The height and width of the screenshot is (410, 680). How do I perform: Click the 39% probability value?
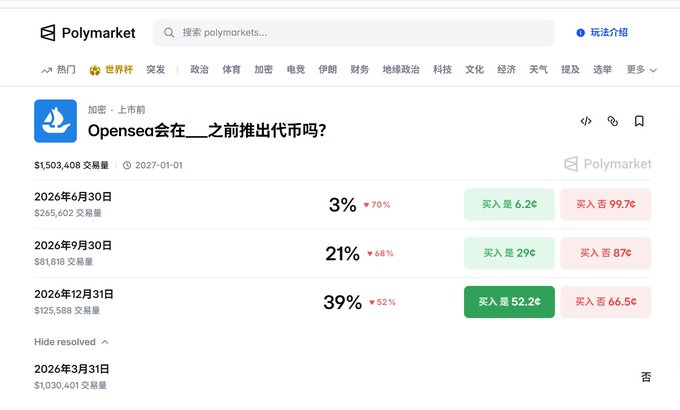pos(343,302)
